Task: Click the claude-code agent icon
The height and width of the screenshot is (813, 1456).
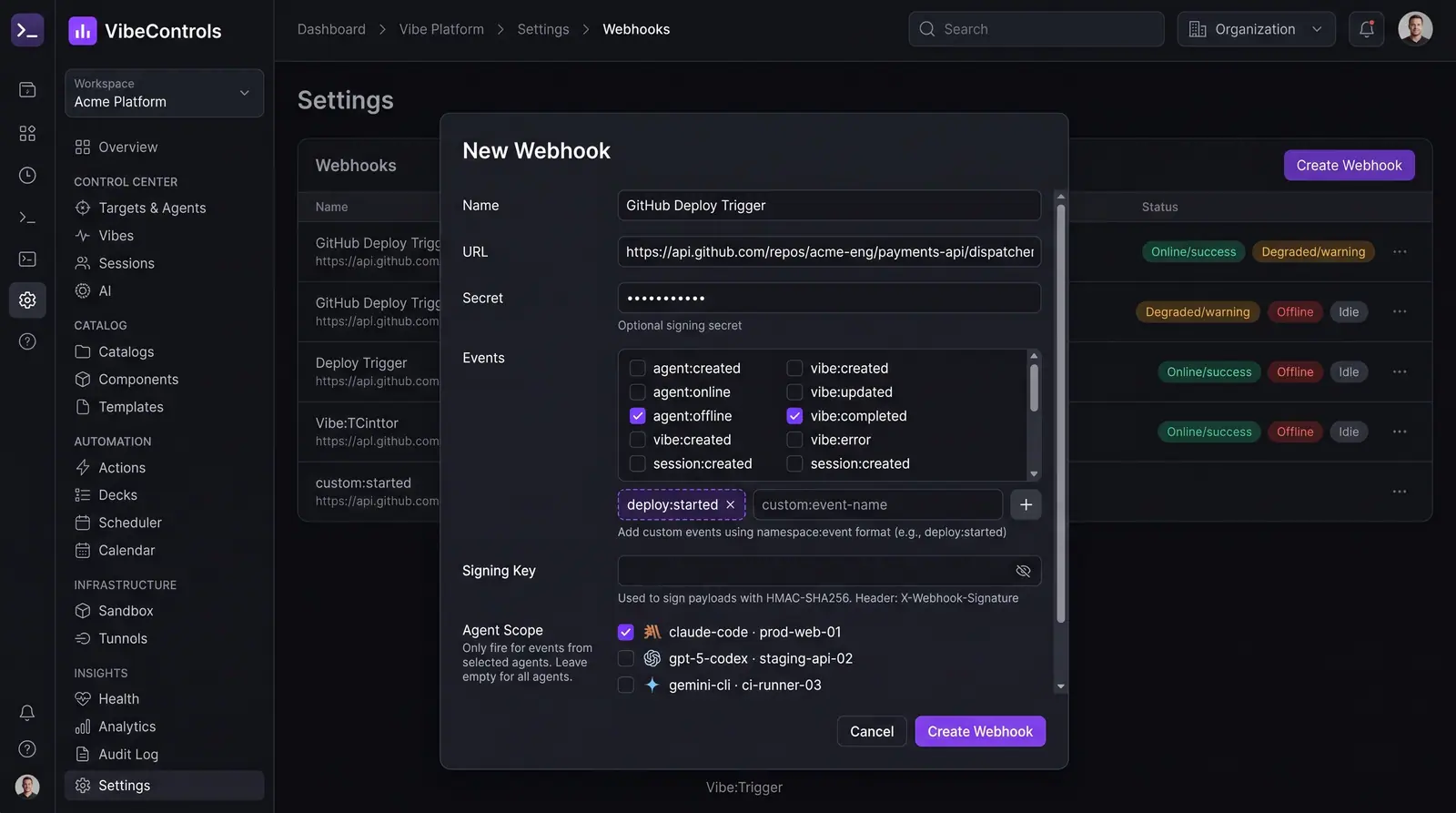Action: tap(652, 632)
